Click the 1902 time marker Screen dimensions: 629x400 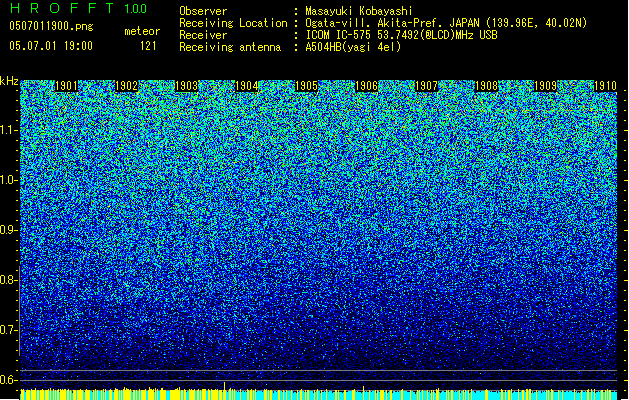(126, 86)
